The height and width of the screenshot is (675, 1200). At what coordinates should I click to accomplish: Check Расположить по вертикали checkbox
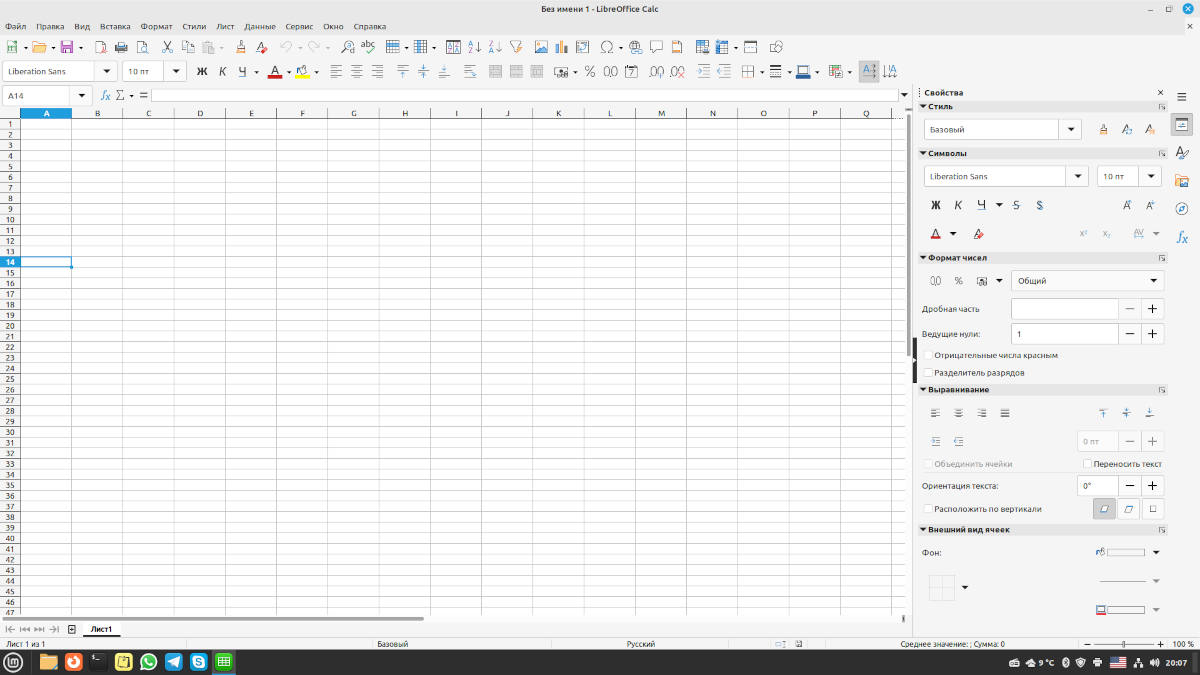[x=928, y=509]
